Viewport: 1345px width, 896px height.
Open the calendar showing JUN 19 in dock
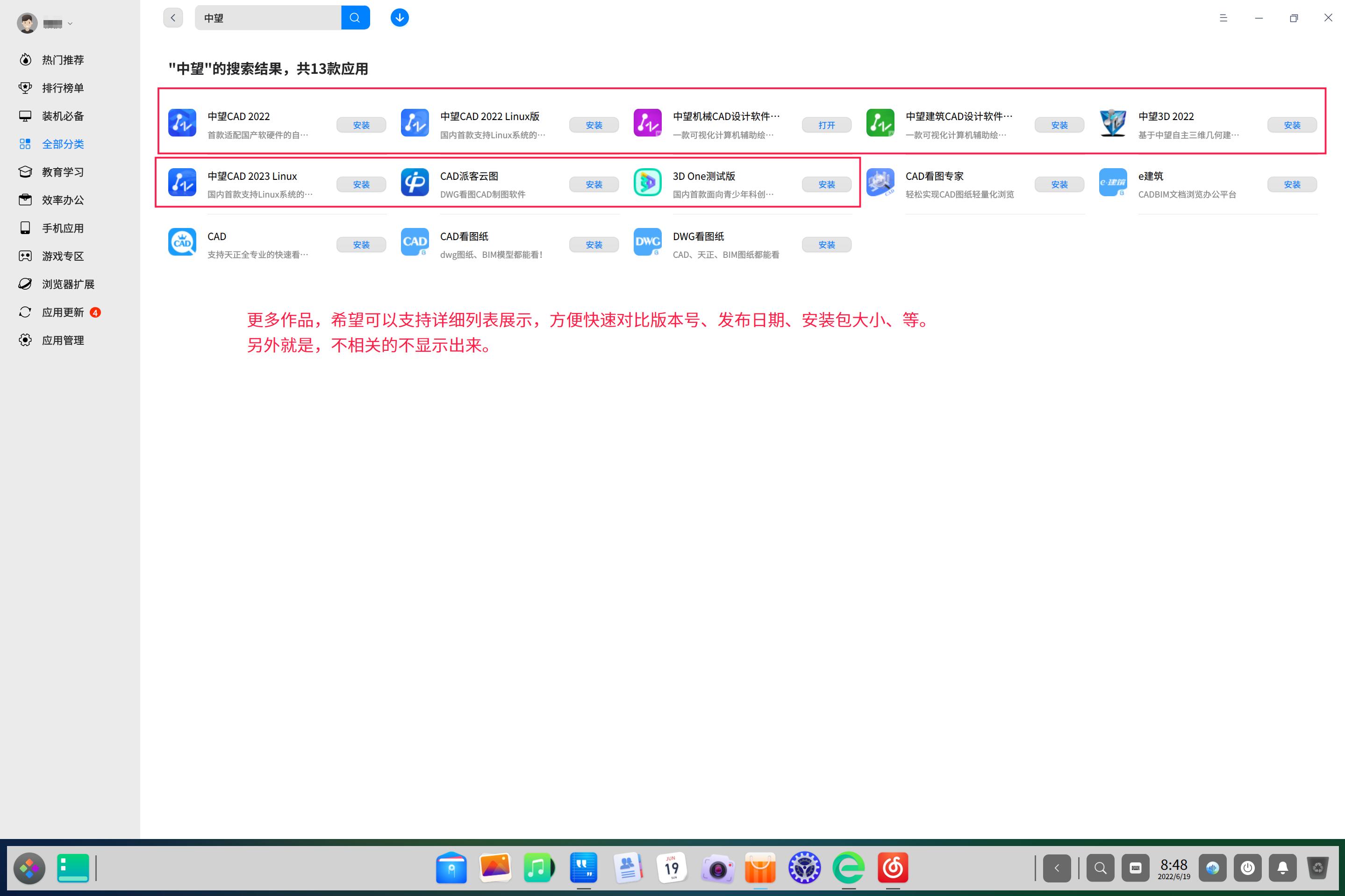[x=672, y=868]
